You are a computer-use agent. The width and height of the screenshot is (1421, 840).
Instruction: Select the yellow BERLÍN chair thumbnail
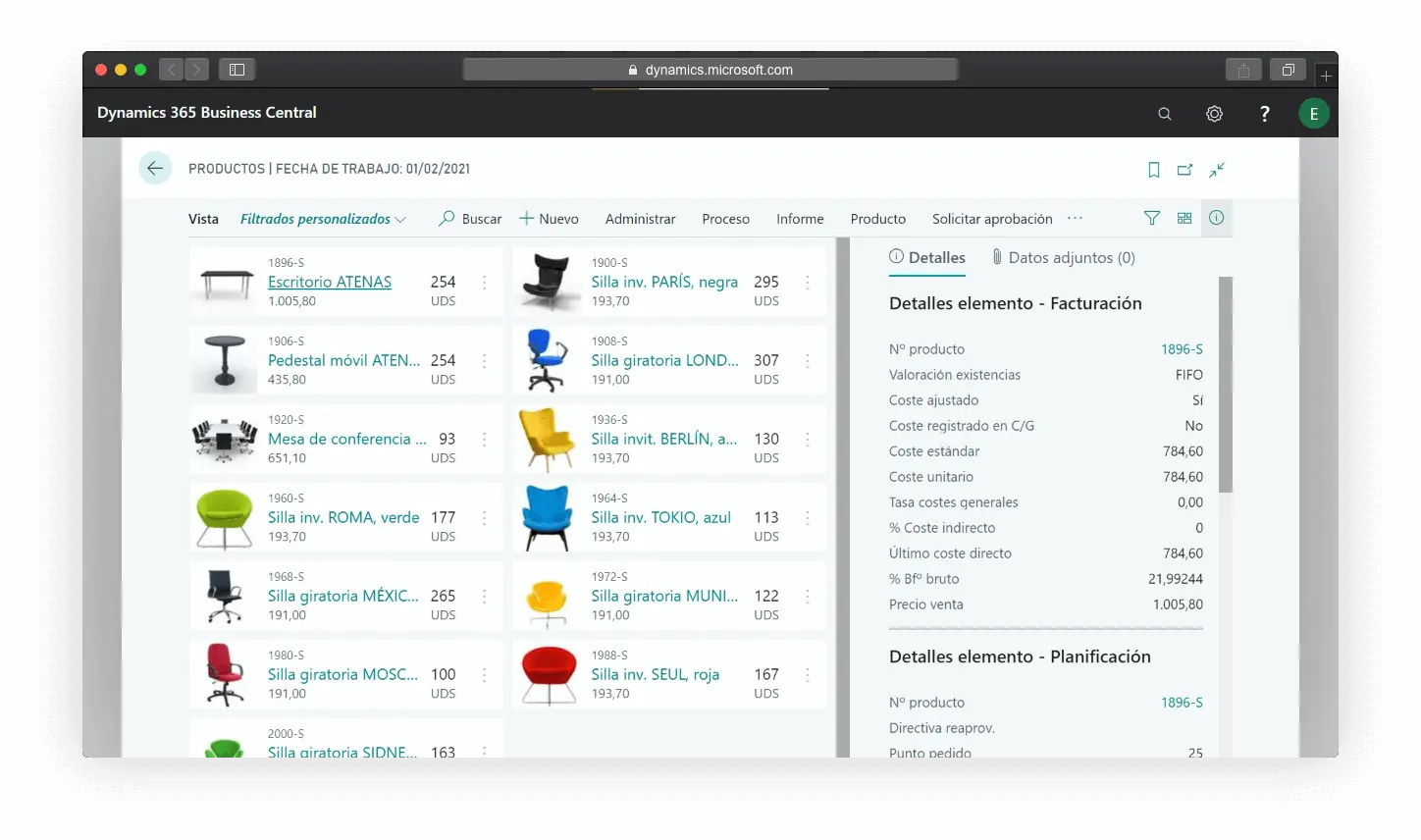(547, 439)
